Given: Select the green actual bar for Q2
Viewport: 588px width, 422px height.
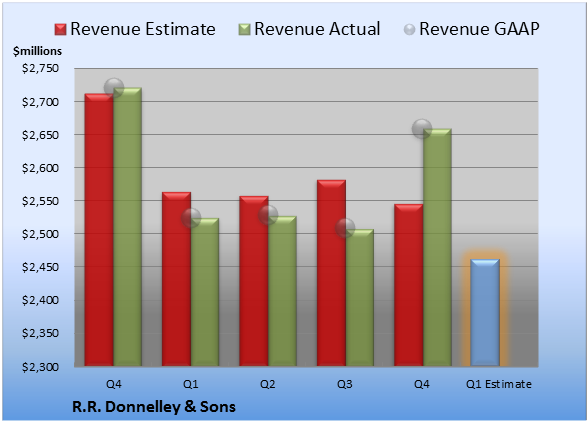Looking at the screenshot, I should (x=282, y=291).
